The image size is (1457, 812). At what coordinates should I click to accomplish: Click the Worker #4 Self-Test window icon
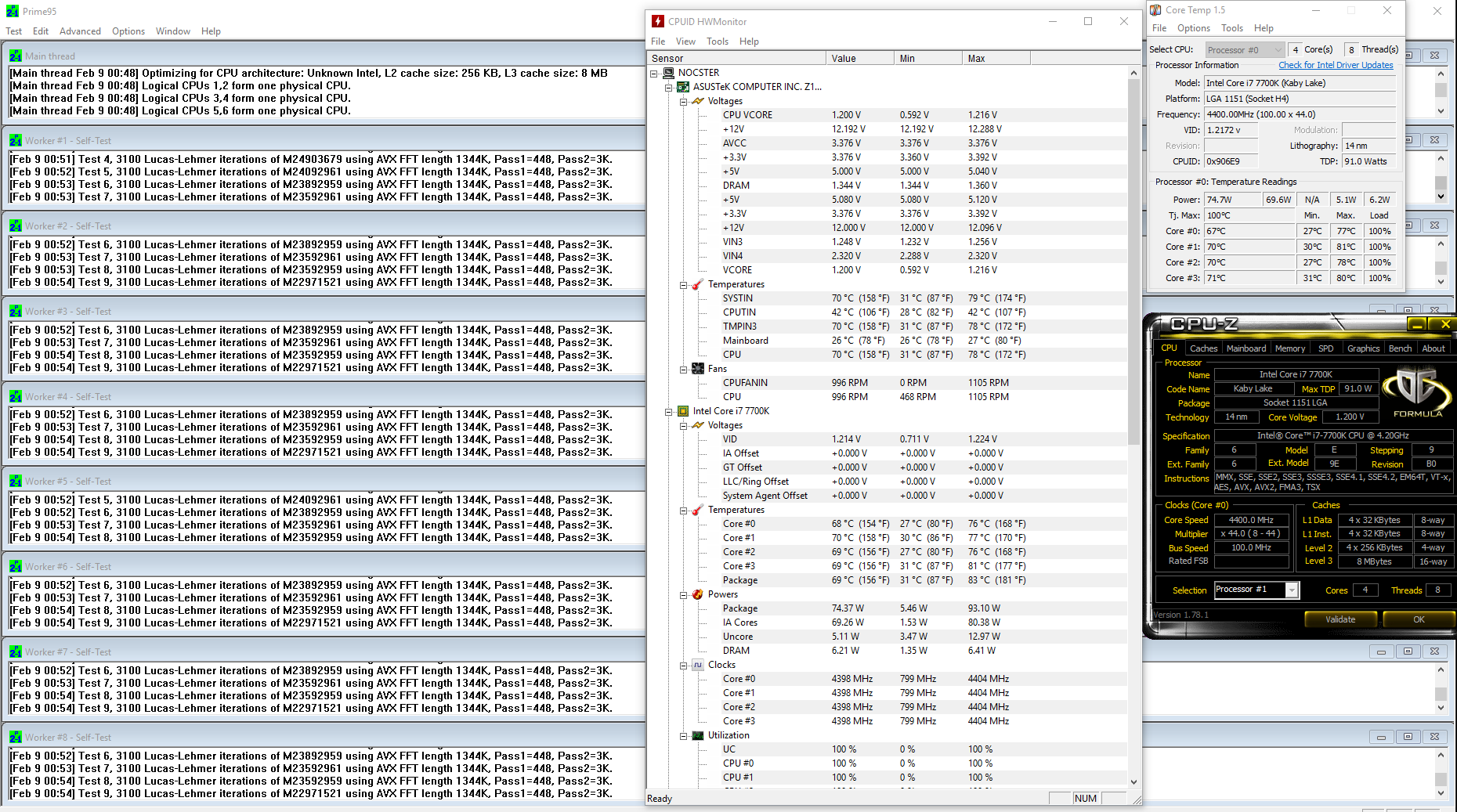pyautogui.click(x=16, y=396)
